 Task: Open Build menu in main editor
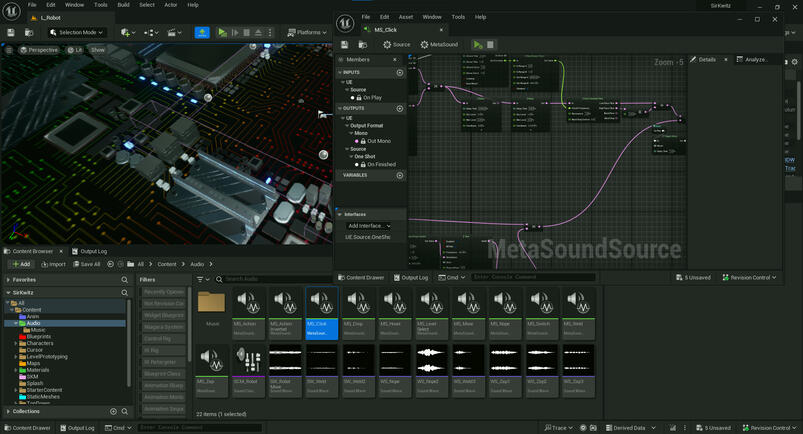[x=123, y=5]
